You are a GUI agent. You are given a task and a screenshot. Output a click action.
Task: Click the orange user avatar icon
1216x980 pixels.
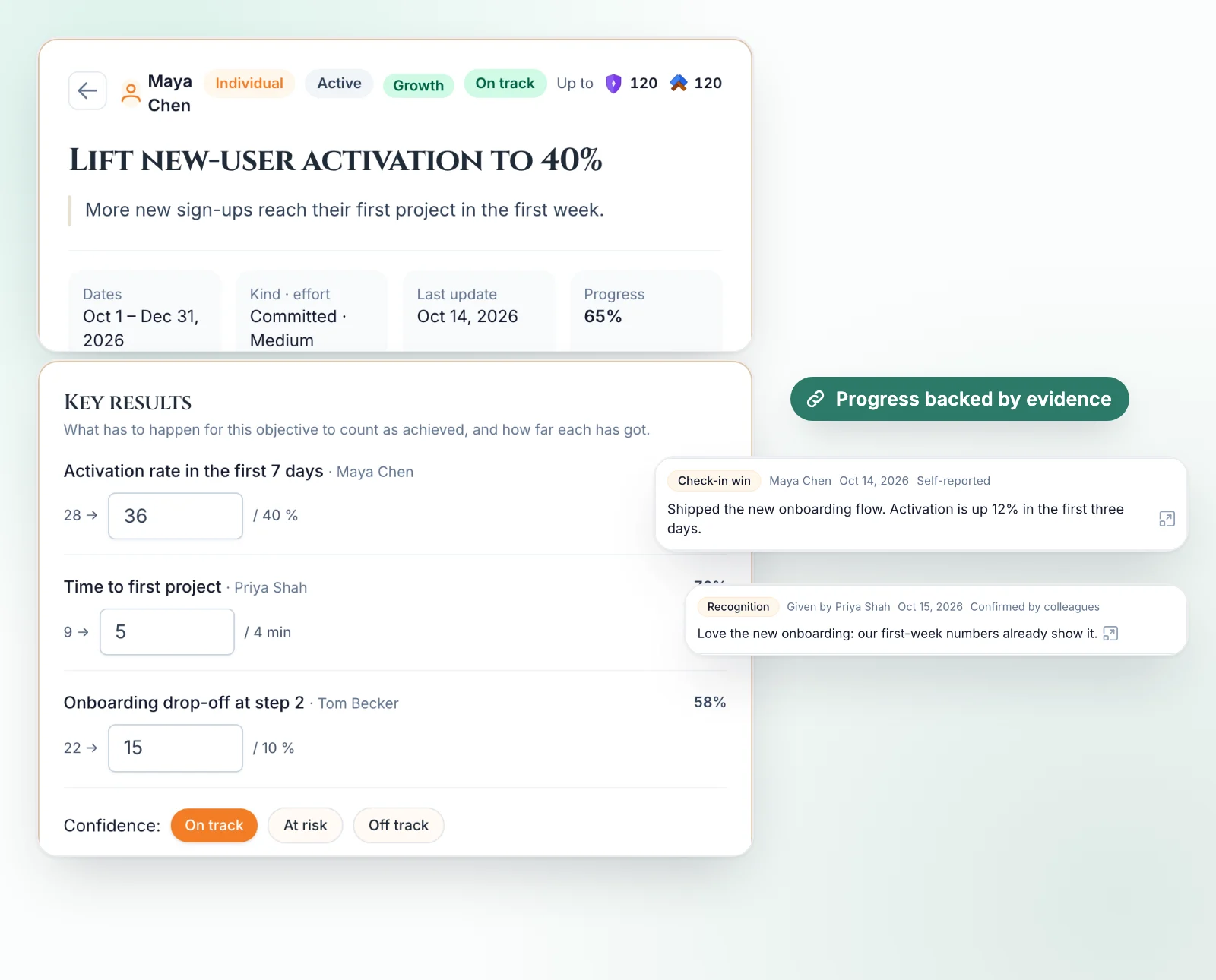pos(131,93)
